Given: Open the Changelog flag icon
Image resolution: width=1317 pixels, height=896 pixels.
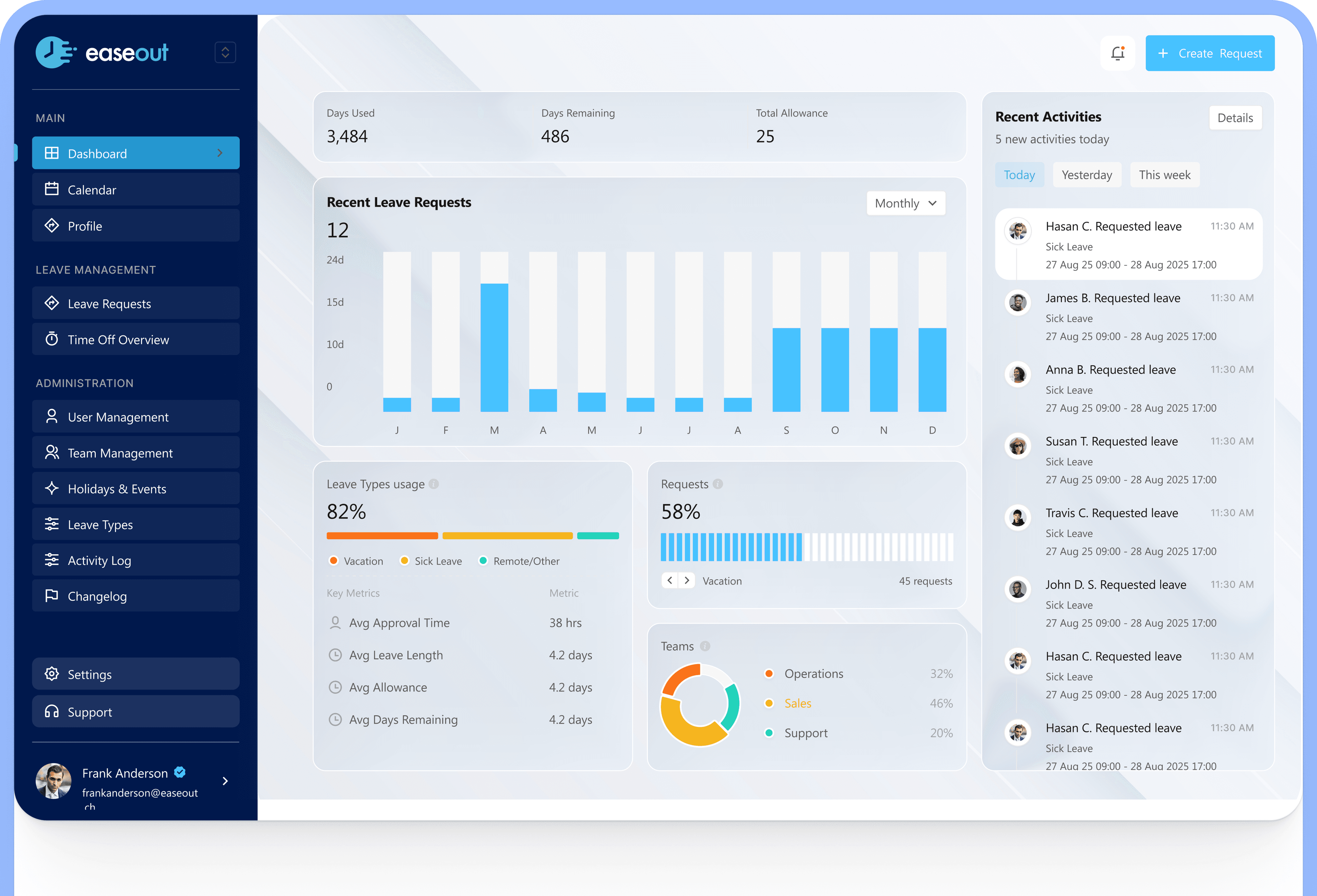Looking at the screenshot, I should (x=52, y=596).
